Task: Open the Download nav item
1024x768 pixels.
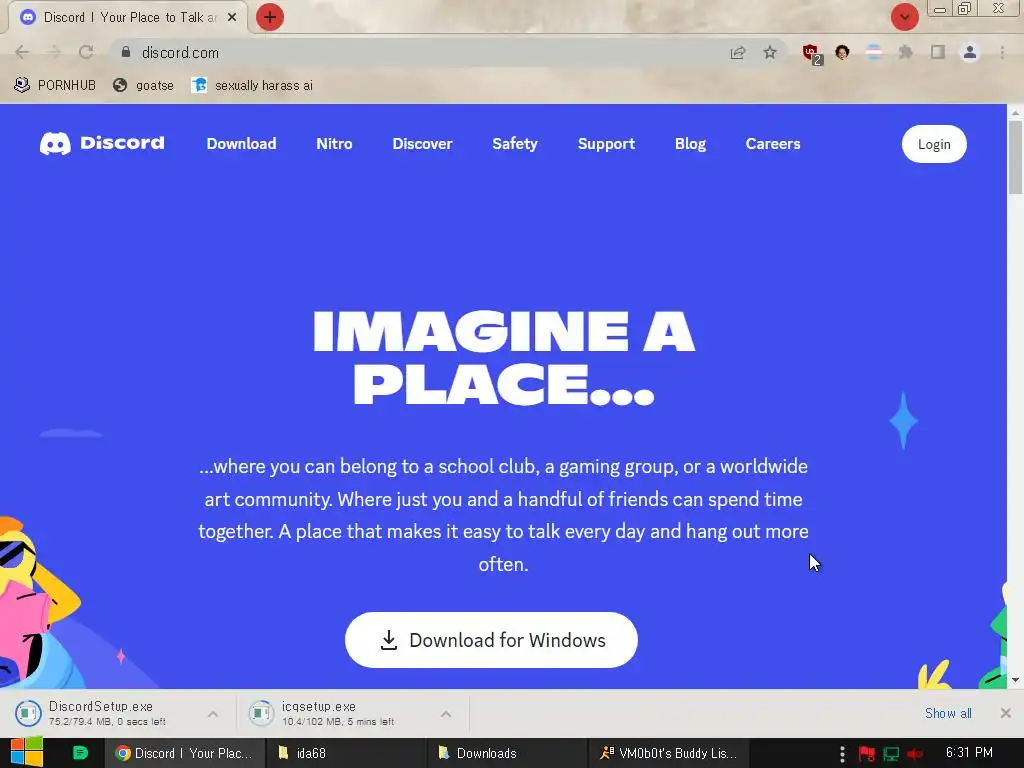Action: click(241, 144)
